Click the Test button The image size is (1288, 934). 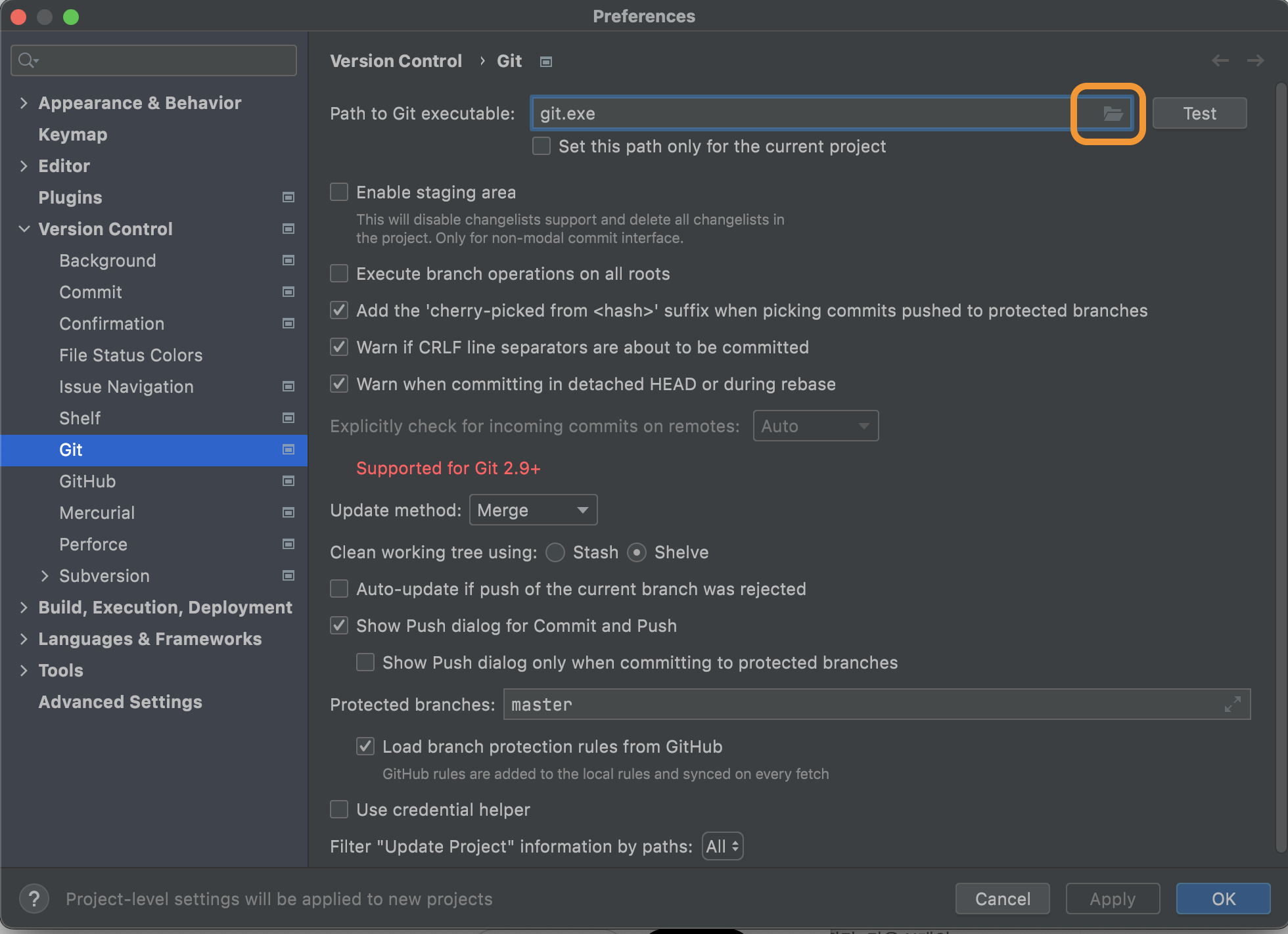[1199, 114]
